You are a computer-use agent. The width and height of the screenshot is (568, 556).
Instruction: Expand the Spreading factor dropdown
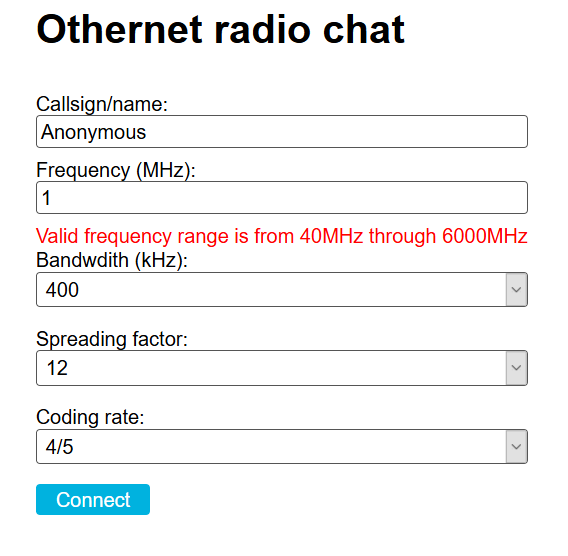click(x=282, y=368)
